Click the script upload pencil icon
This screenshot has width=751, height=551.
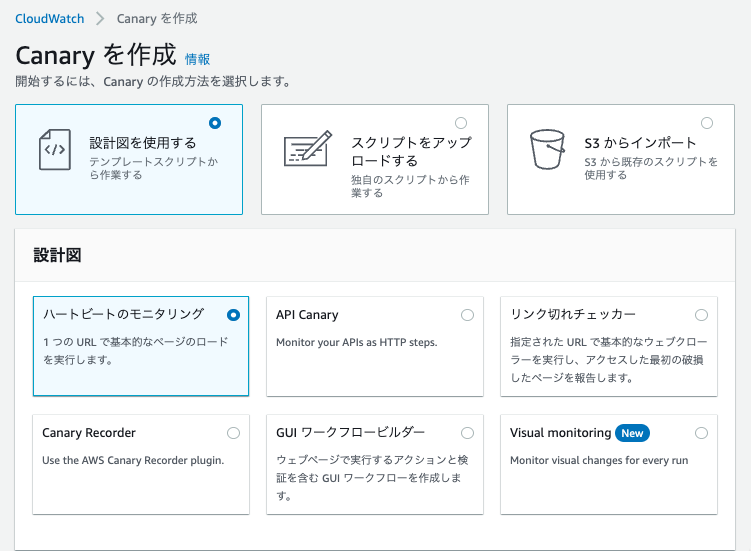coord(307,149)
